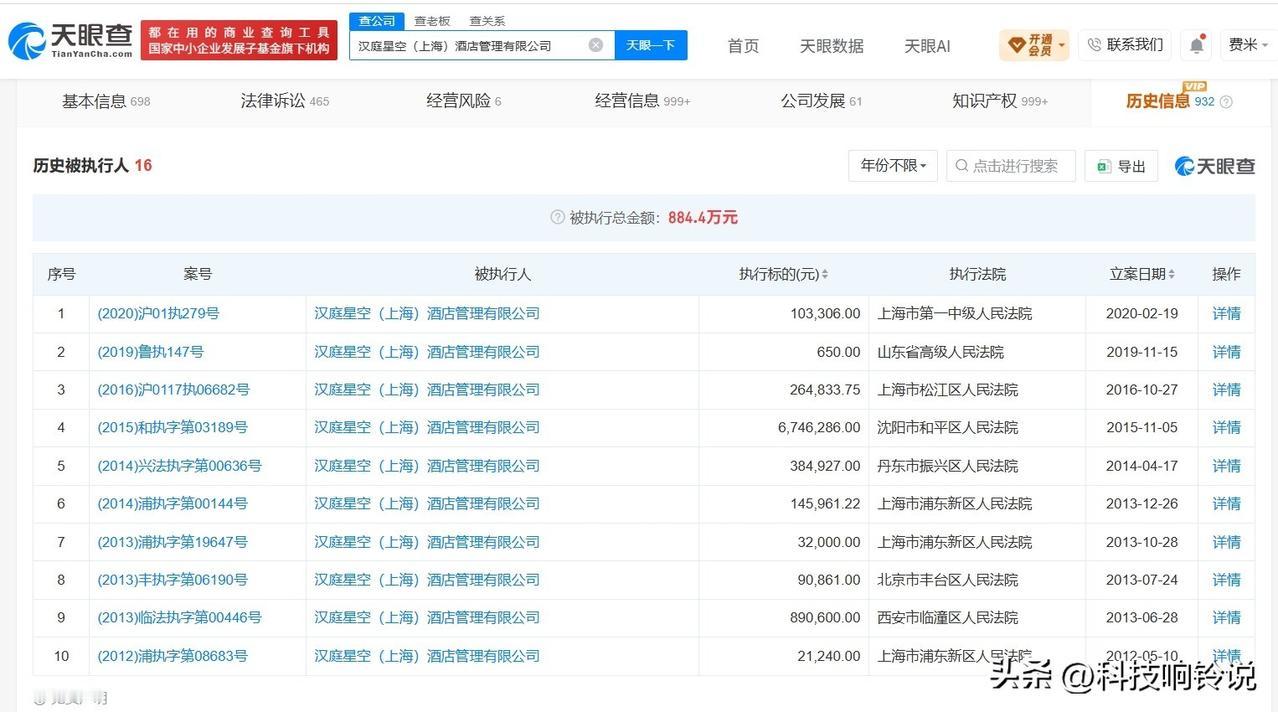Click the TianYanCha logo at top left
The width and height of the screenshot is (1278, 712).
pyautogui.click(x=70, y=40)
